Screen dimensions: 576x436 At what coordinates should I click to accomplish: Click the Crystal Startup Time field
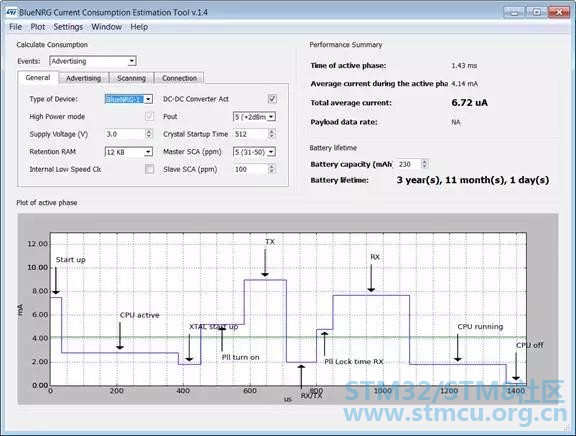(x=251, y=134)
